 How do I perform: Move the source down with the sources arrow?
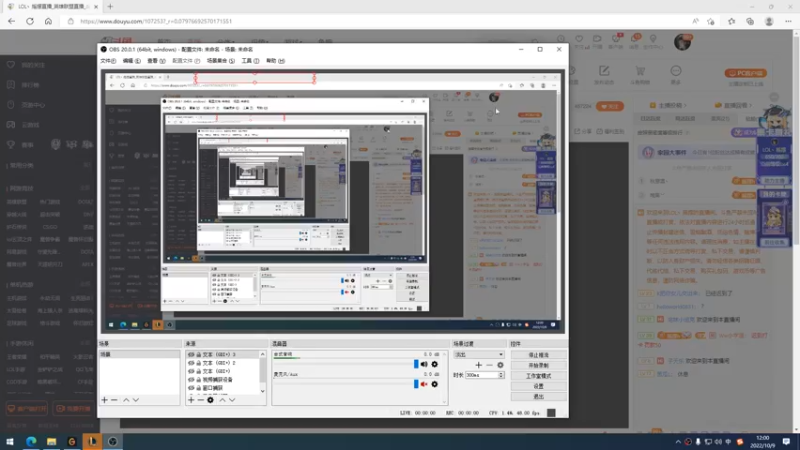click(232, 400)
